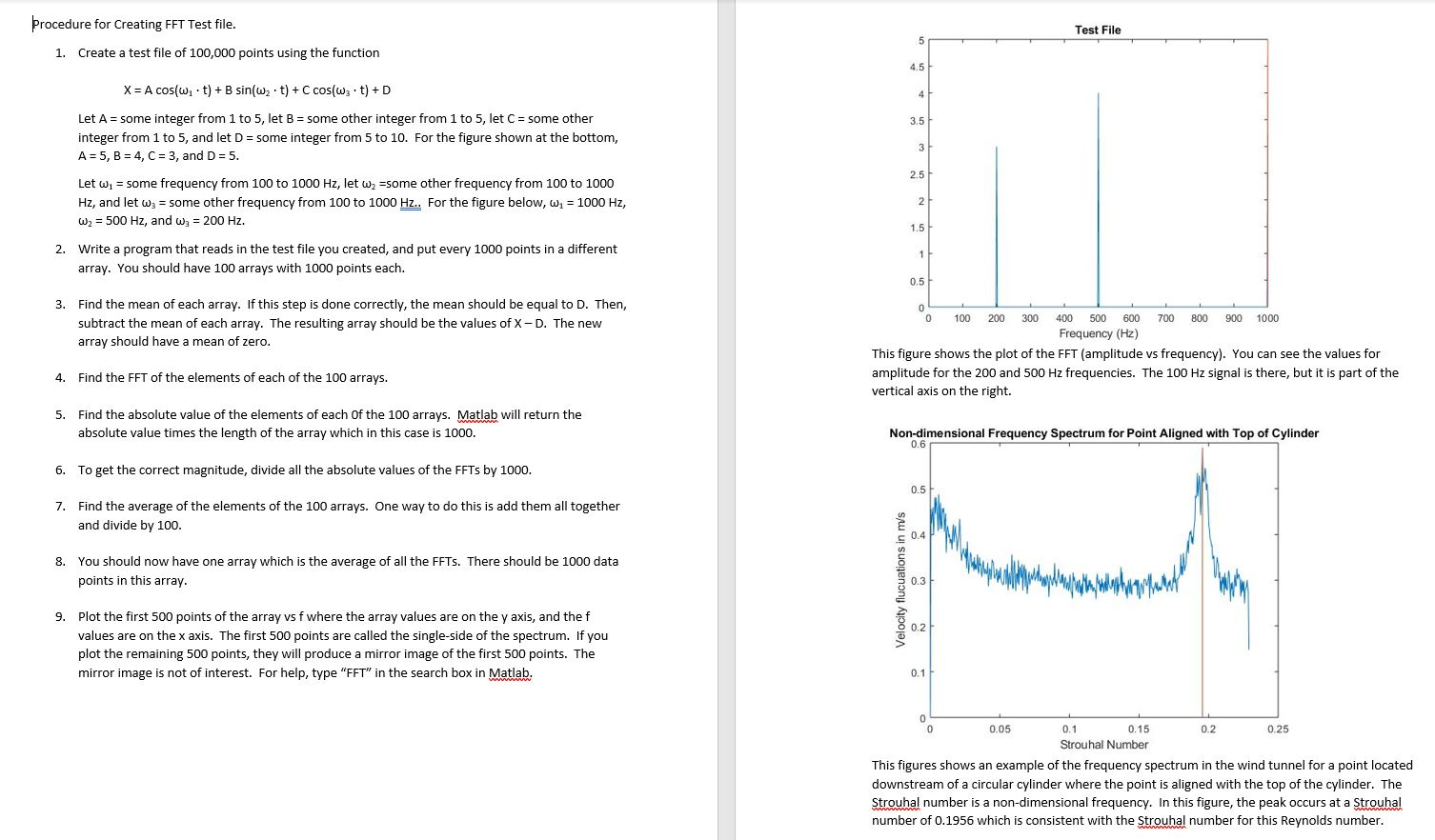Click "and divide by 100." in step 7
The height and width of the screenshot is (840, 1435).
130,526
